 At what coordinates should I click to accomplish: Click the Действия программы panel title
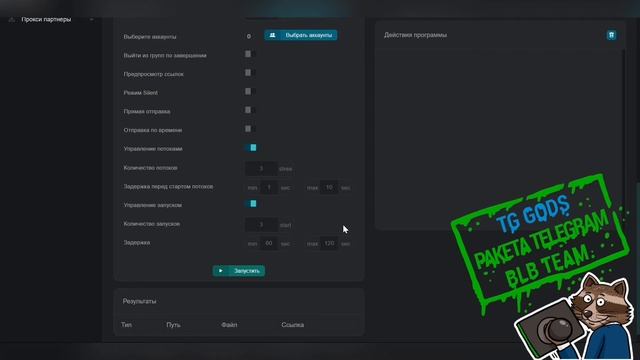415,35
